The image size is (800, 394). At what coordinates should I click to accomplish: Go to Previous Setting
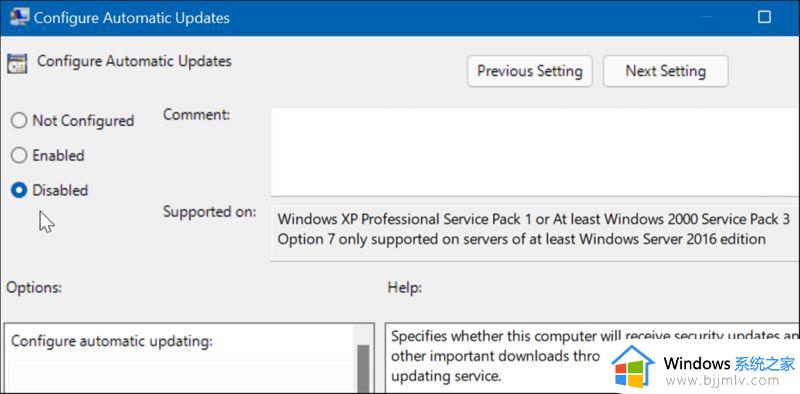pyautogui.click(x=530, y=71)
